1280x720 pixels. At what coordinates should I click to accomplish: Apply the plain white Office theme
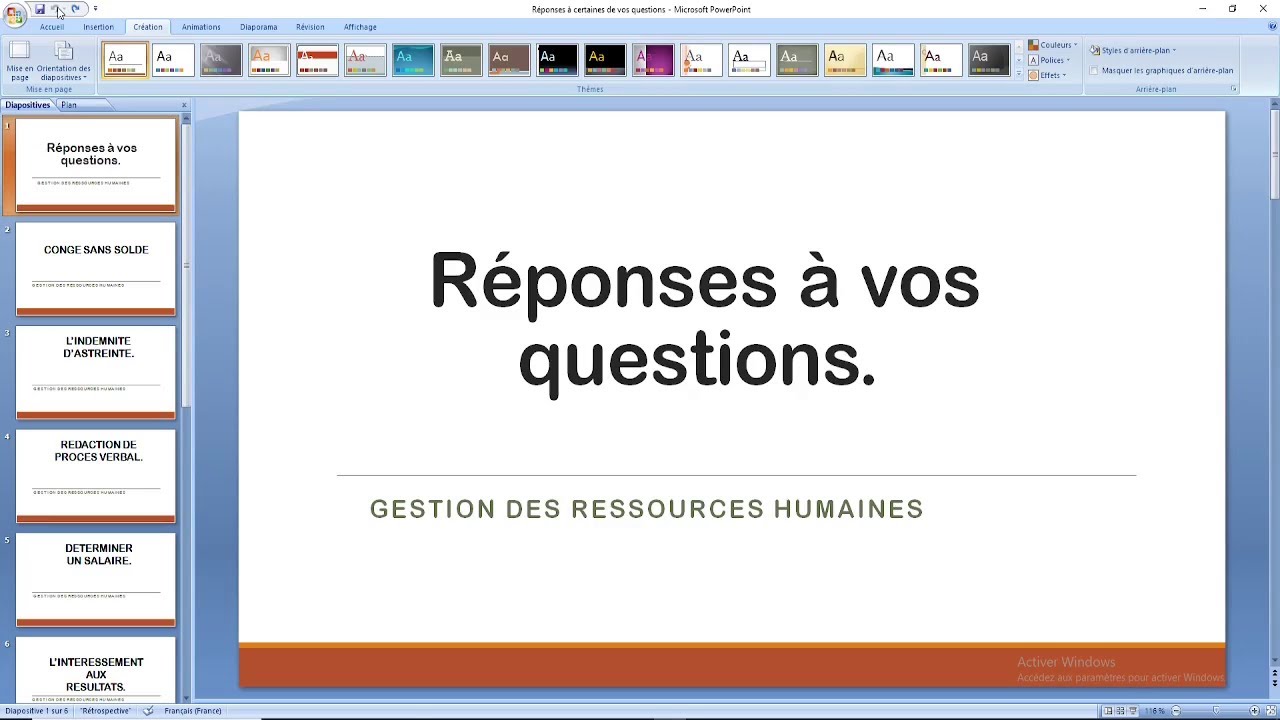pyautogui.click(x=172, y=60)
